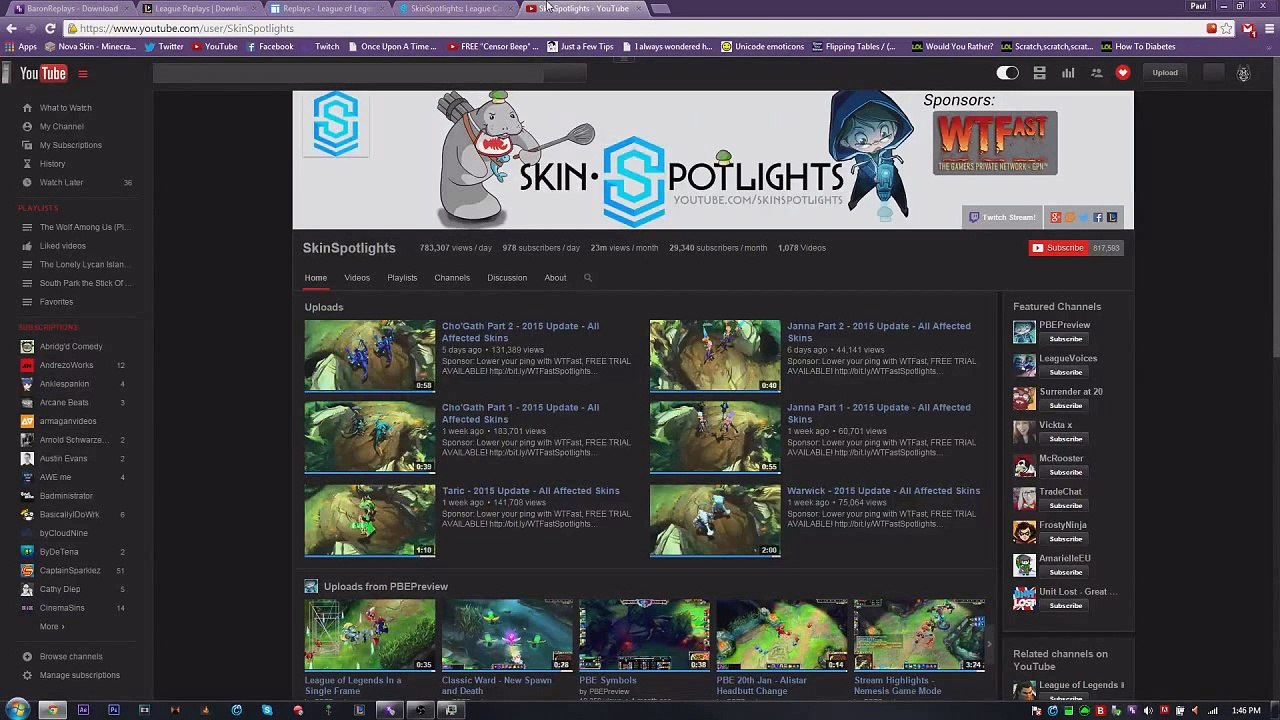Subscribe to Surrender at 20 channel
The height and width of the screenshot is (720, 1280).
(x=1066, y=406)
